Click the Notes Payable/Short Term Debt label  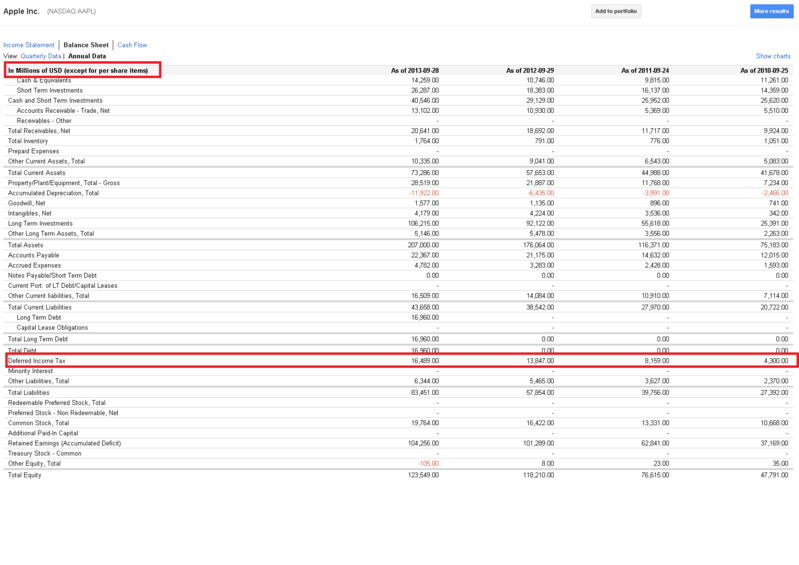coord(52,276)
